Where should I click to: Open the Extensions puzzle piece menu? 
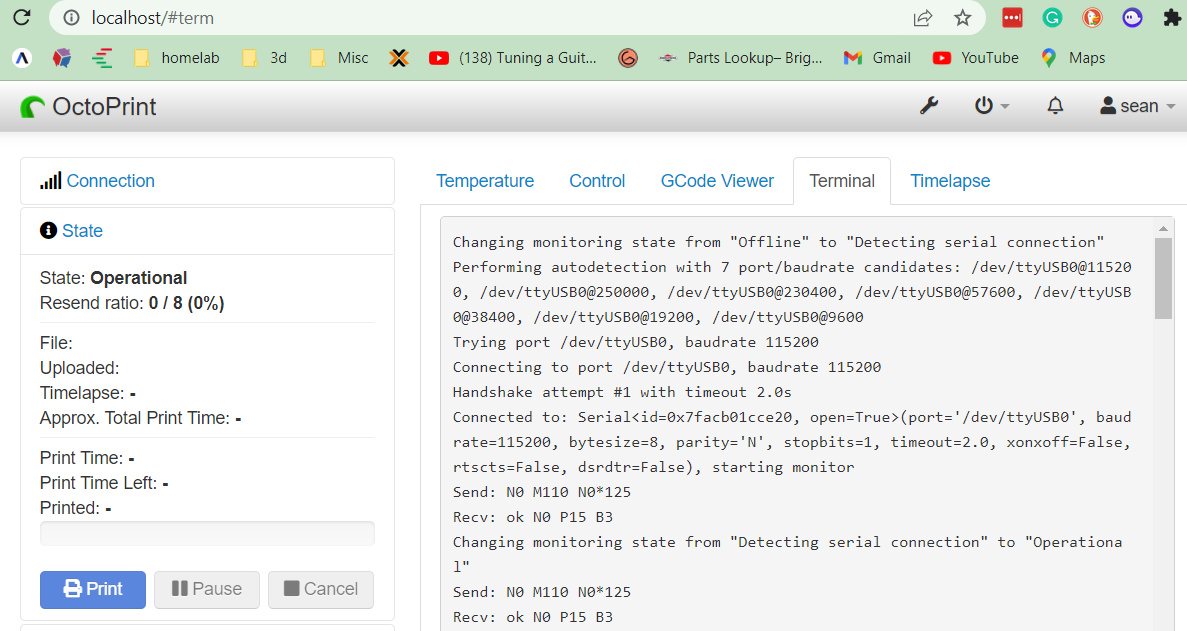1172,17
